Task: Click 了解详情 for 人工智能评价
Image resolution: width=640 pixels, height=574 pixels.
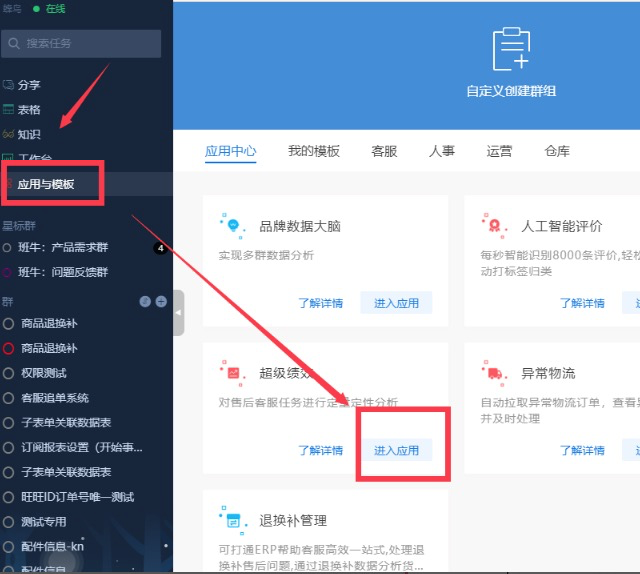Action: coord(582,303)
